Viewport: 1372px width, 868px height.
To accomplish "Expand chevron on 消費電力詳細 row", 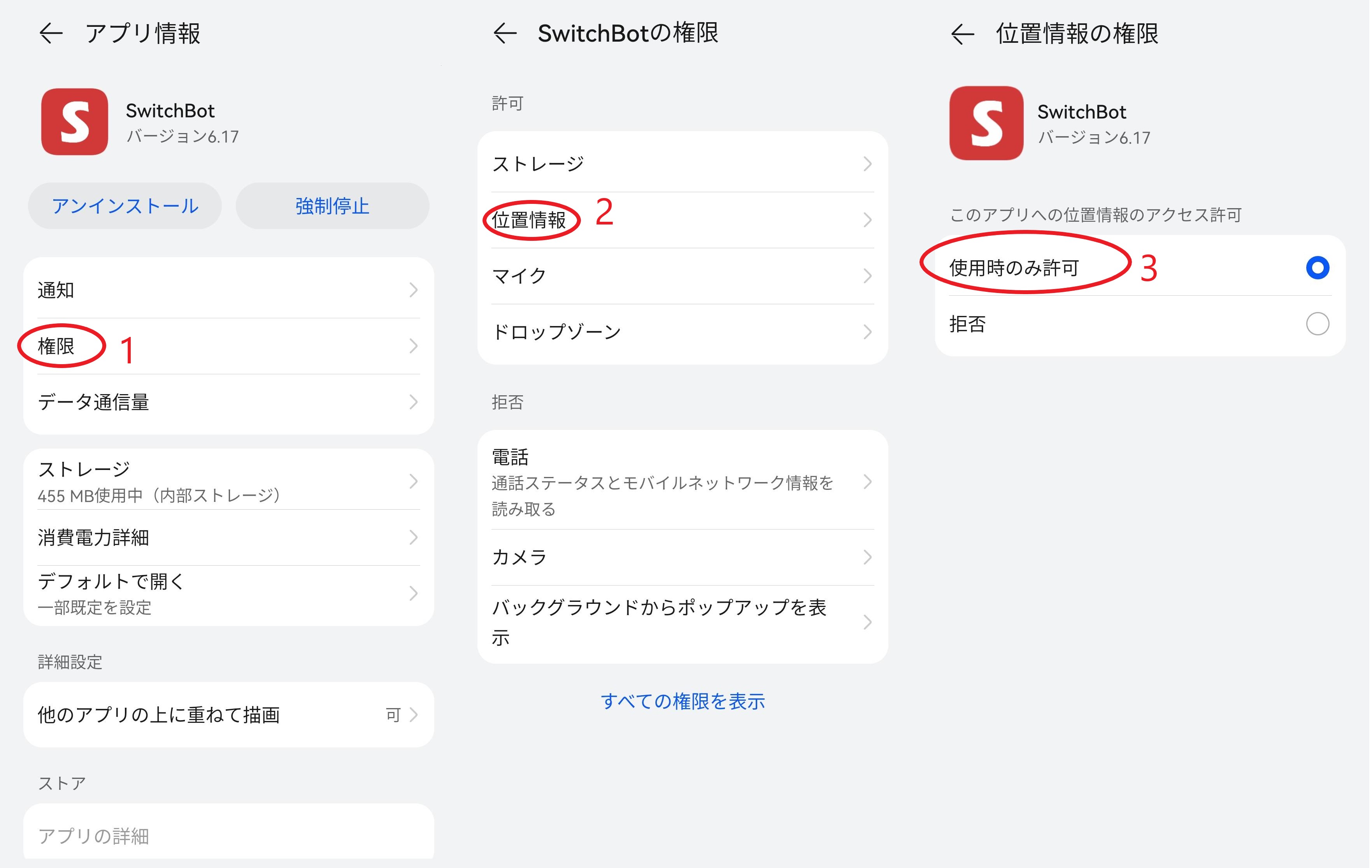I will point(414,537).
